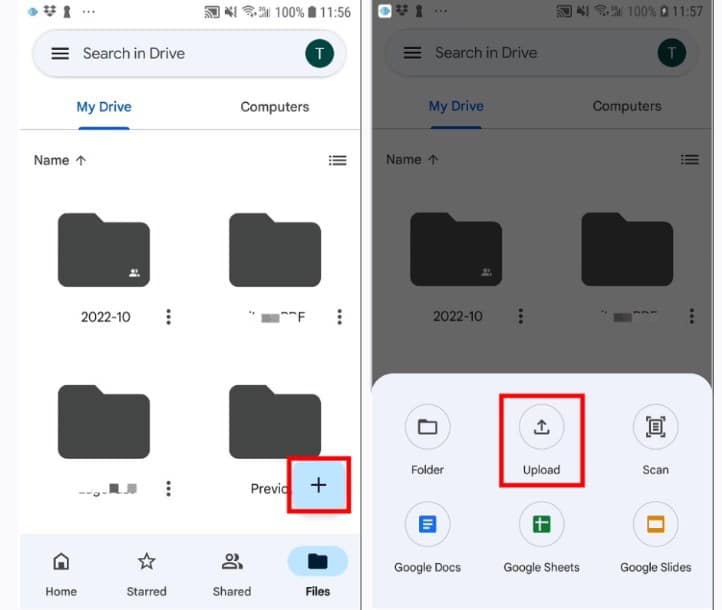Tap My Drive tab in right screen

coord(456,106)
